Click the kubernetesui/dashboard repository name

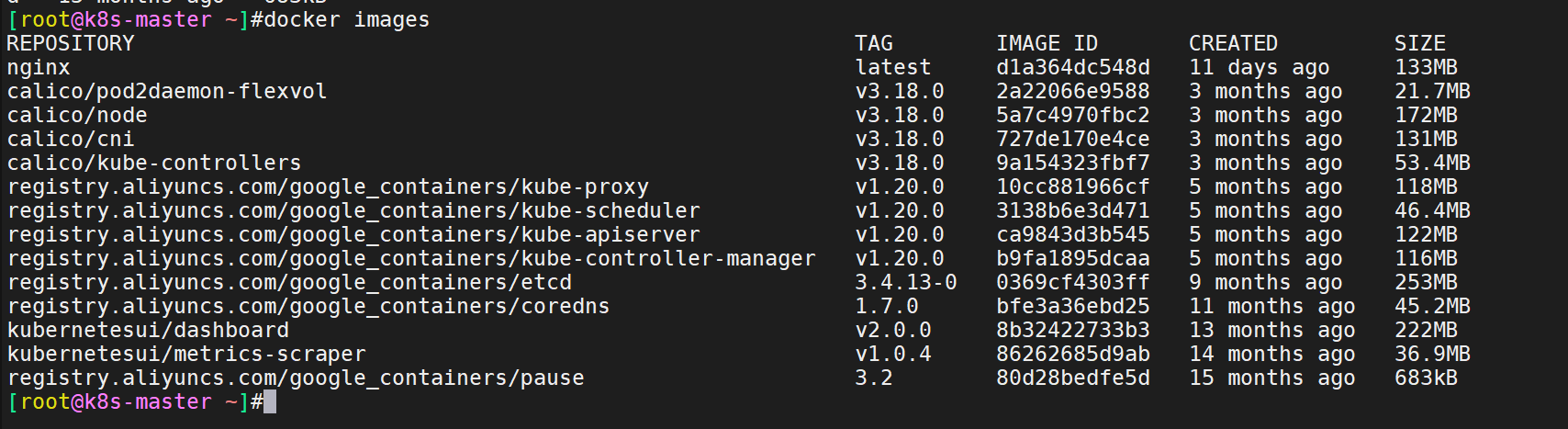coord(148,331)
